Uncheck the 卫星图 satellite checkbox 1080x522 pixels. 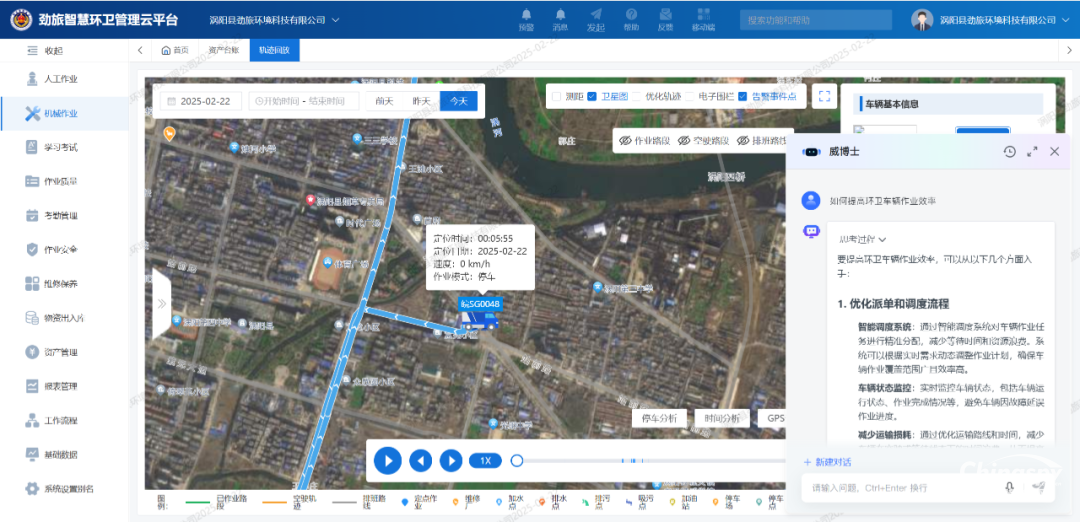pos(592,97)
